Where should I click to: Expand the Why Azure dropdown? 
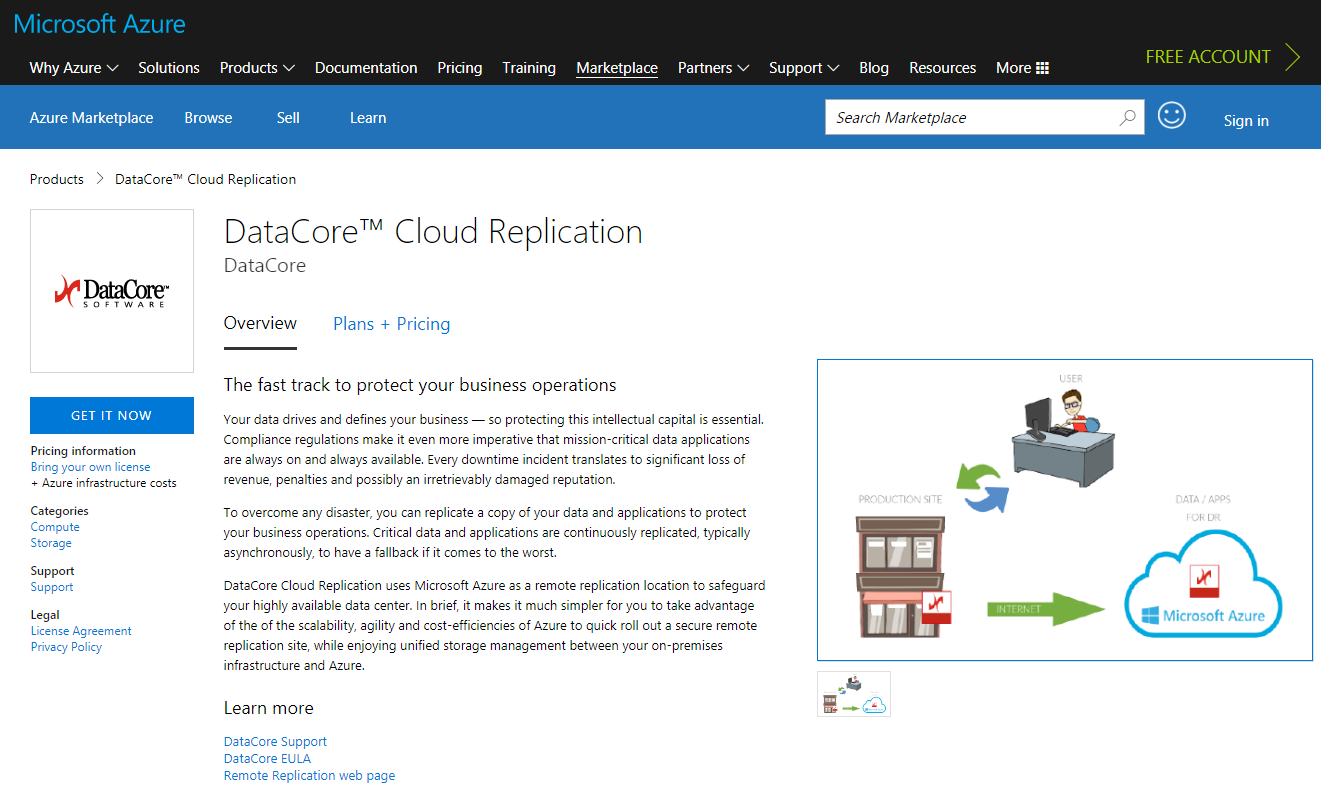pos(74,68)
